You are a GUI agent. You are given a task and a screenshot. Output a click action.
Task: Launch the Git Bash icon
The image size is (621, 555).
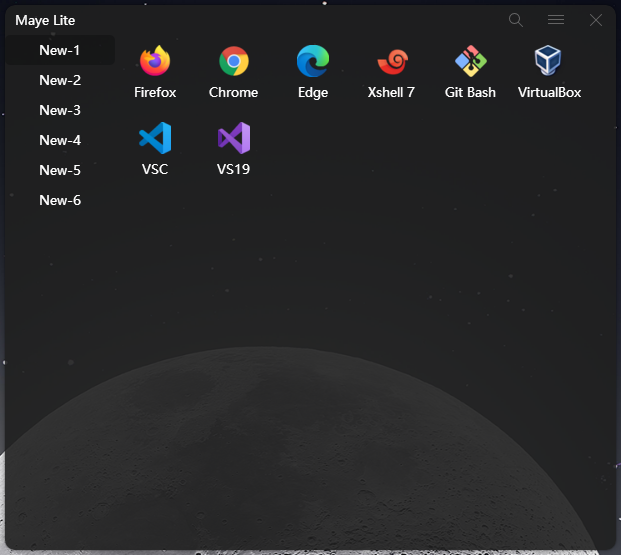pyautogui.click(x=471, y=61)
